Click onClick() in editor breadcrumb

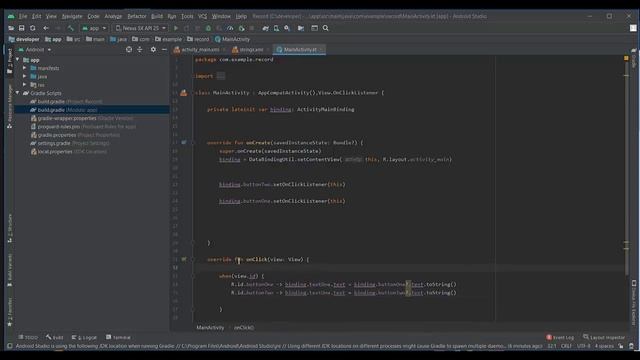[x=244, y=328]
